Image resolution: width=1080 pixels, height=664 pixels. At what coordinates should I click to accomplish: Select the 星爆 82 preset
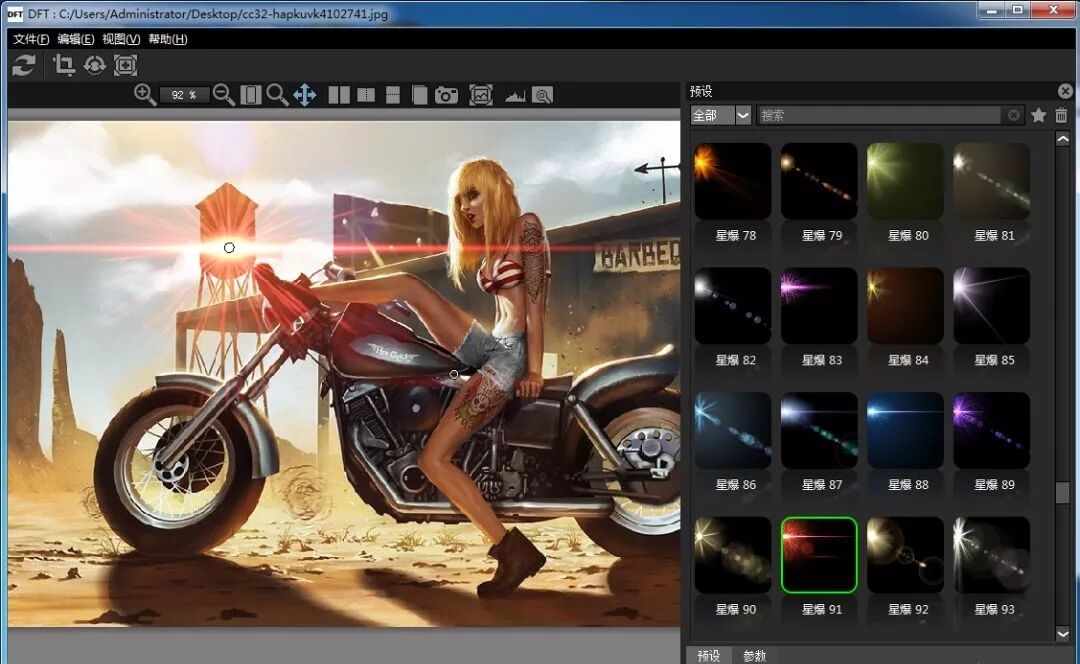coord(733,306)
